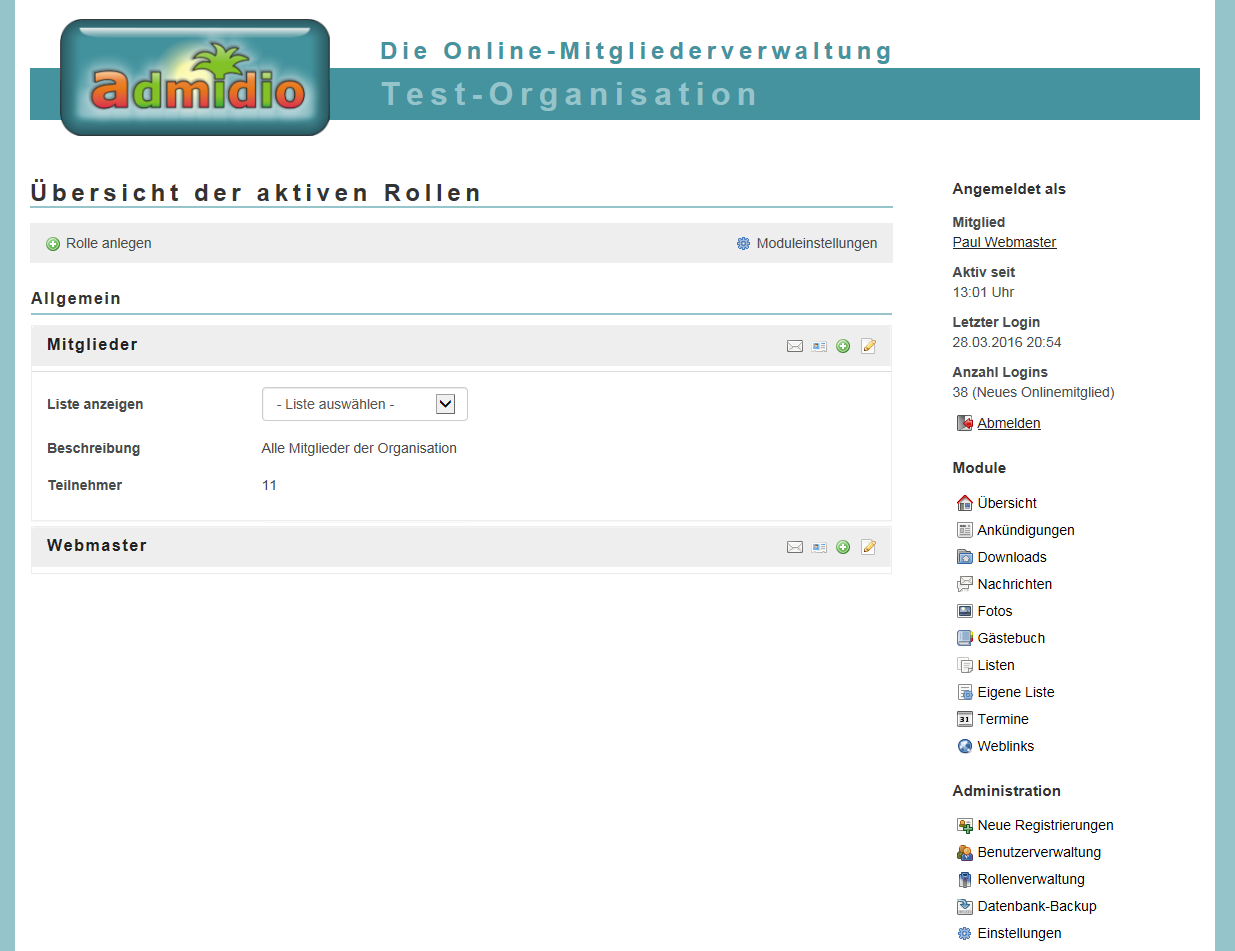Open the Termine module

click(x=1002, y=720)
